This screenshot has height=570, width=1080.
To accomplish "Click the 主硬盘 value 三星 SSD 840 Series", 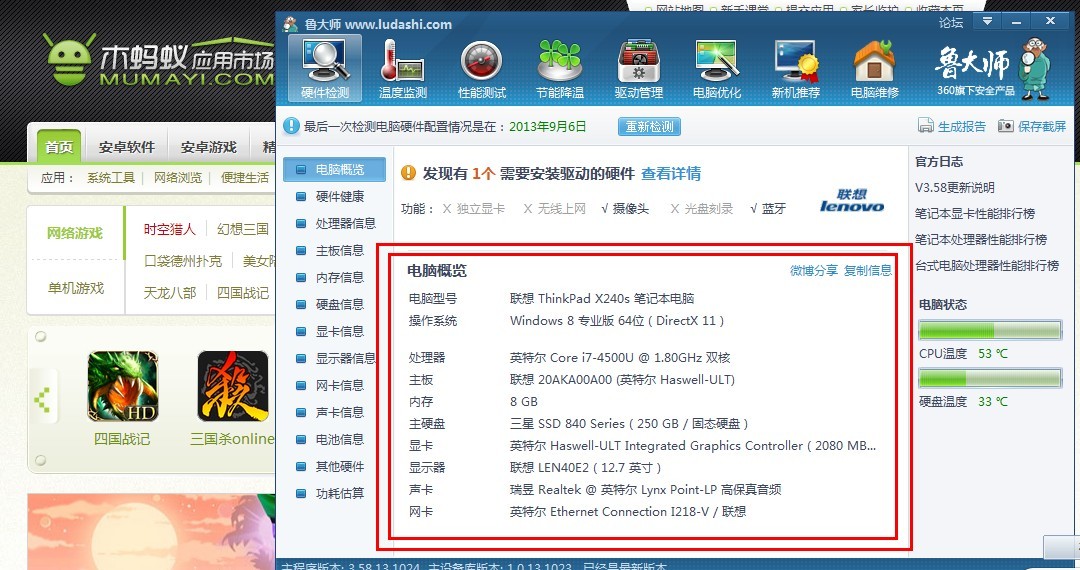I will pos(629,424).
